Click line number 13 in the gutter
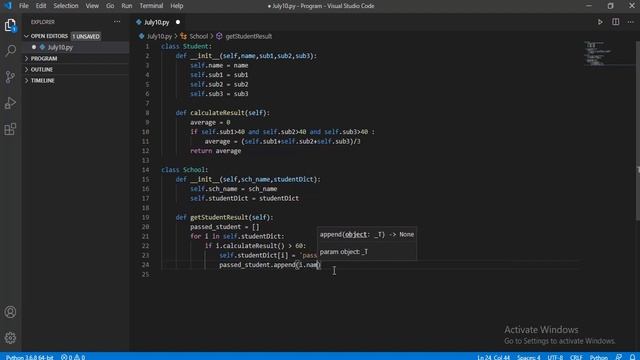This screenshot has height=360, width=640. 146,160
